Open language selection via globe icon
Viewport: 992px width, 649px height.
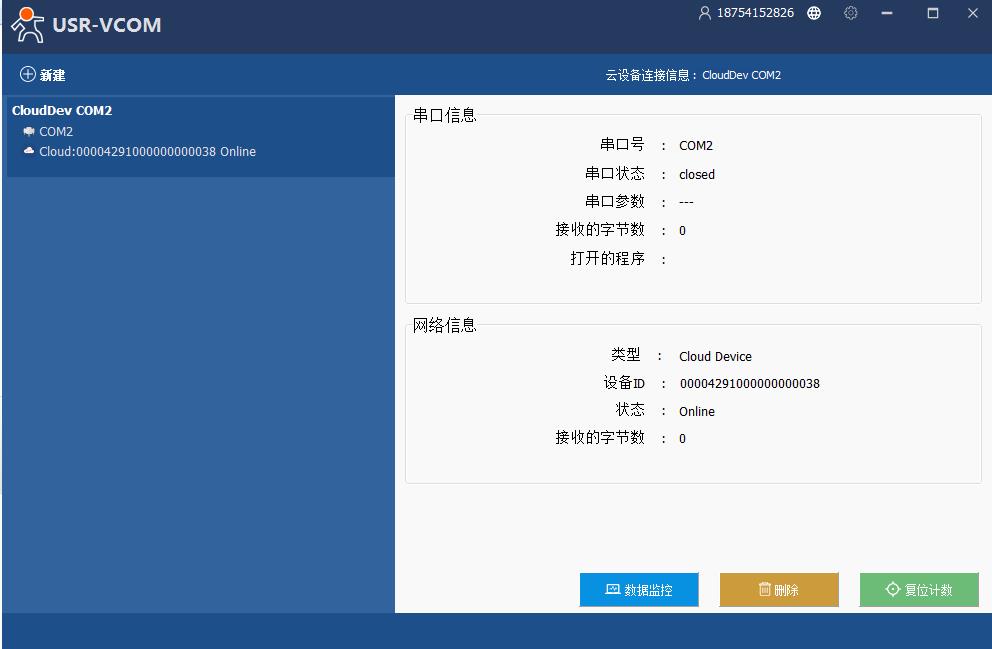[814, 13]
